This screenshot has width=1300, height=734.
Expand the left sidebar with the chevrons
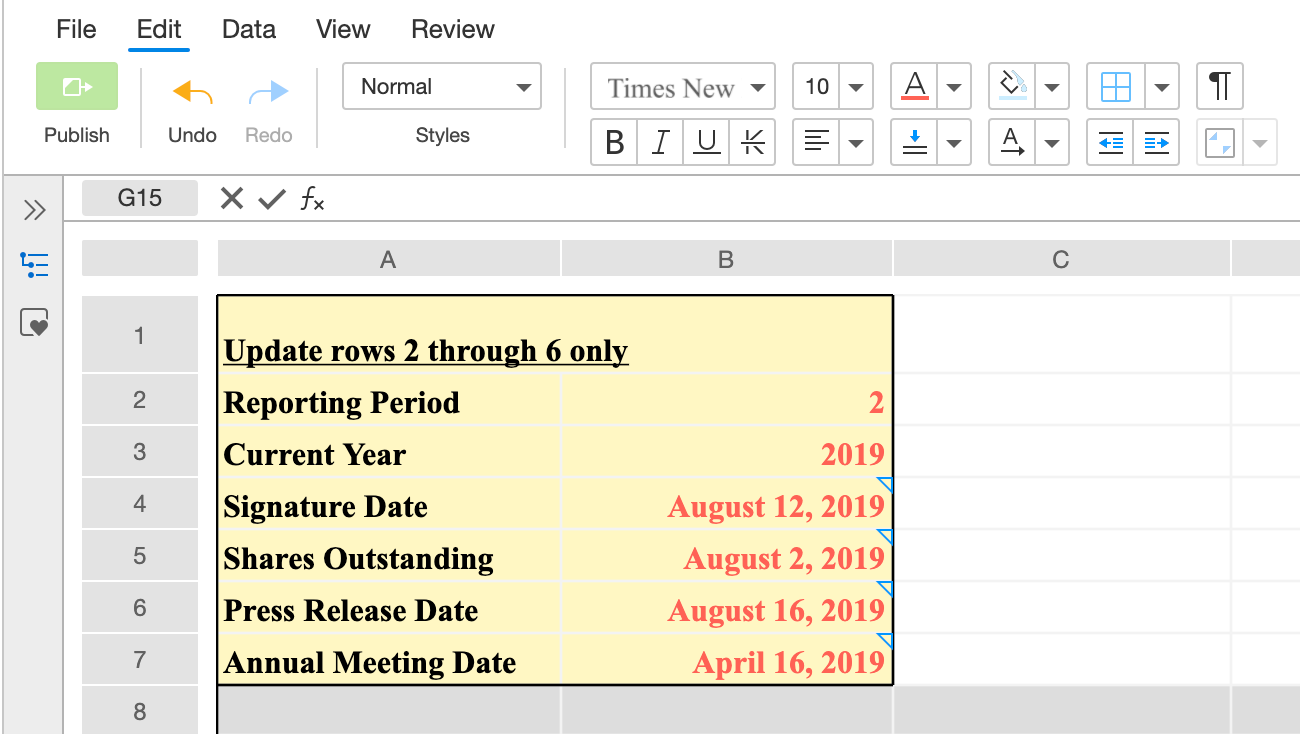click(x=35, y=210)
